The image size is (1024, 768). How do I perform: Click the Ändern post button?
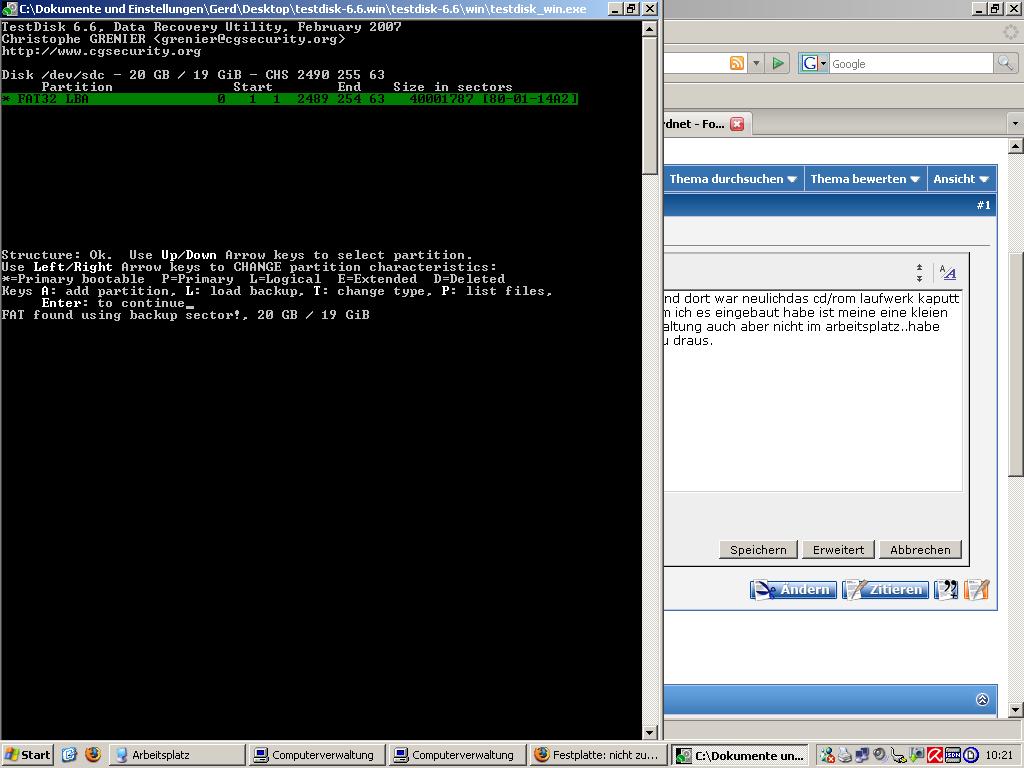[793, 590]
